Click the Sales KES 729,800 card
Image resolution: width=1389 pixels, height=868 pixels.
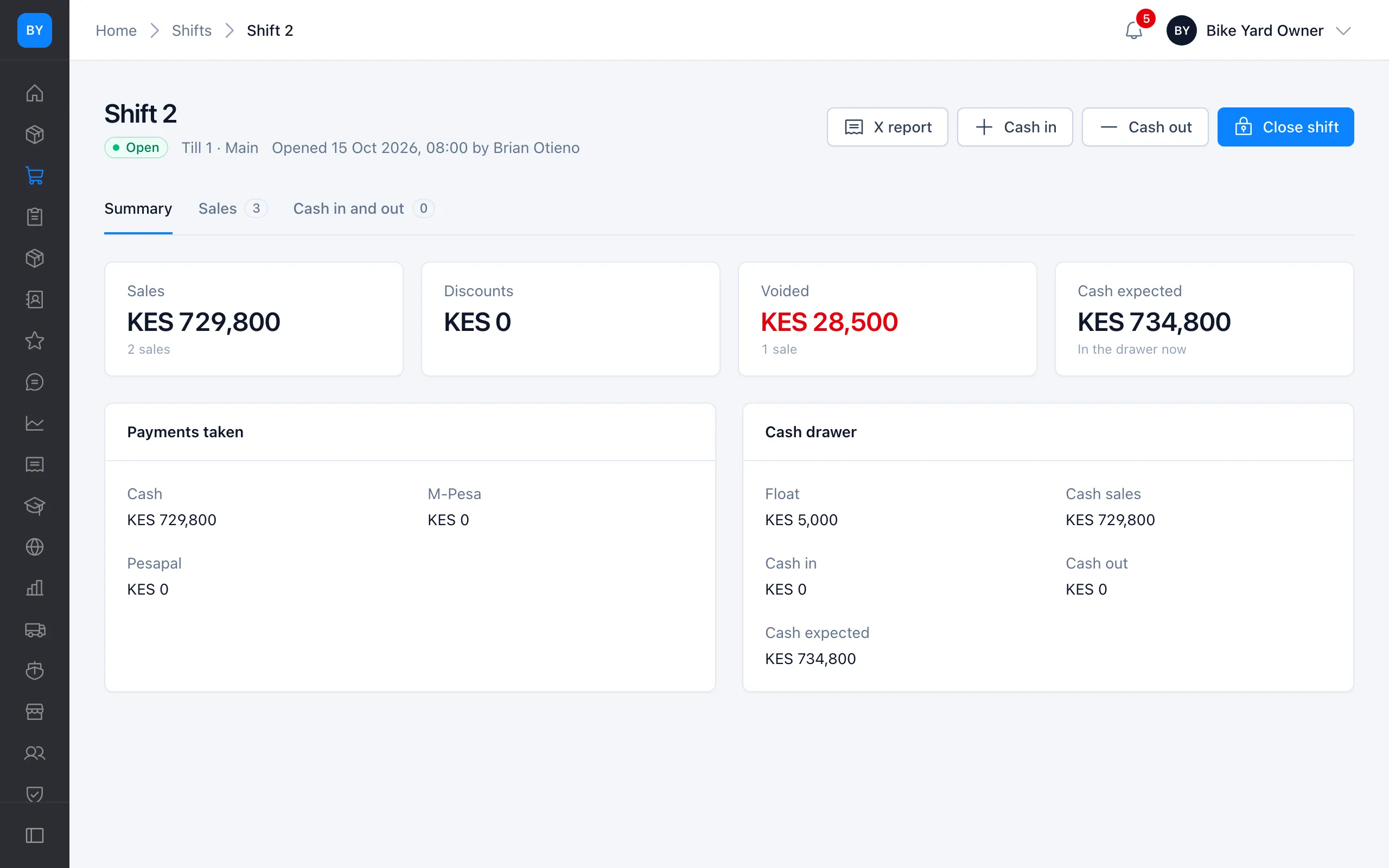point(254,319)
